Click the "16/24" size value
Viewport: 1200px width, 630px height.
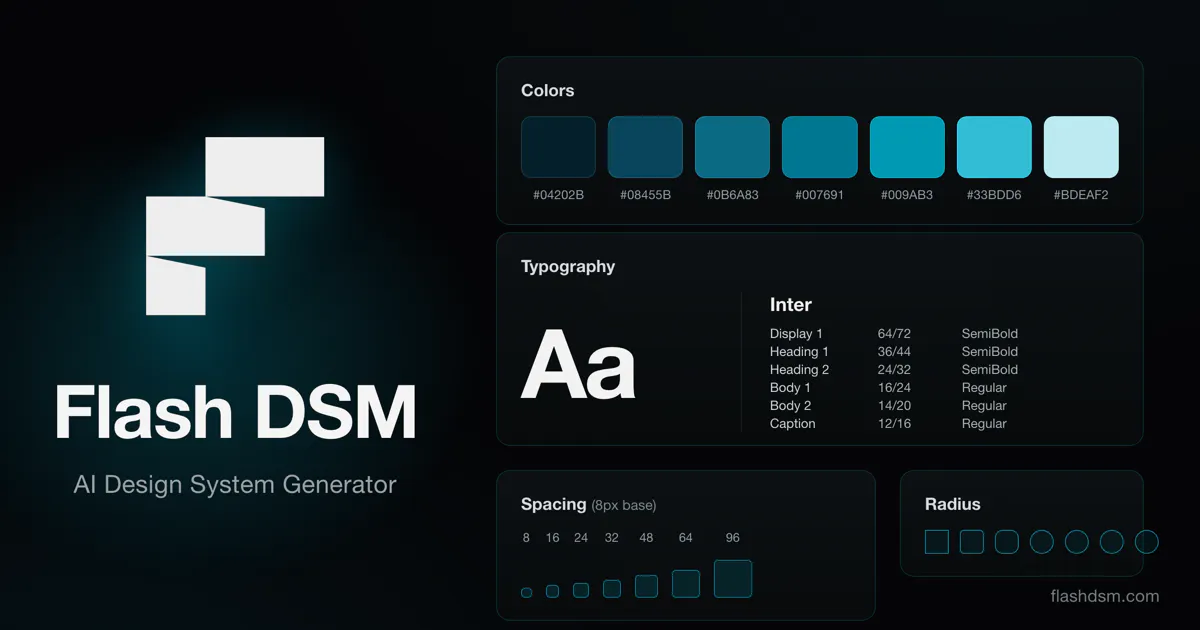coord(894,388)
